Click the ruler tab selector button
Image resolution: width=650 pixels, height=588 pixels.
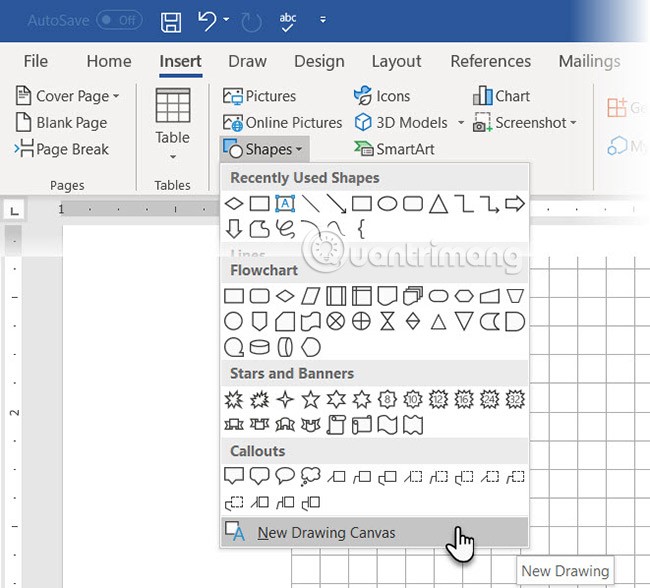click(x=15, y=211)
